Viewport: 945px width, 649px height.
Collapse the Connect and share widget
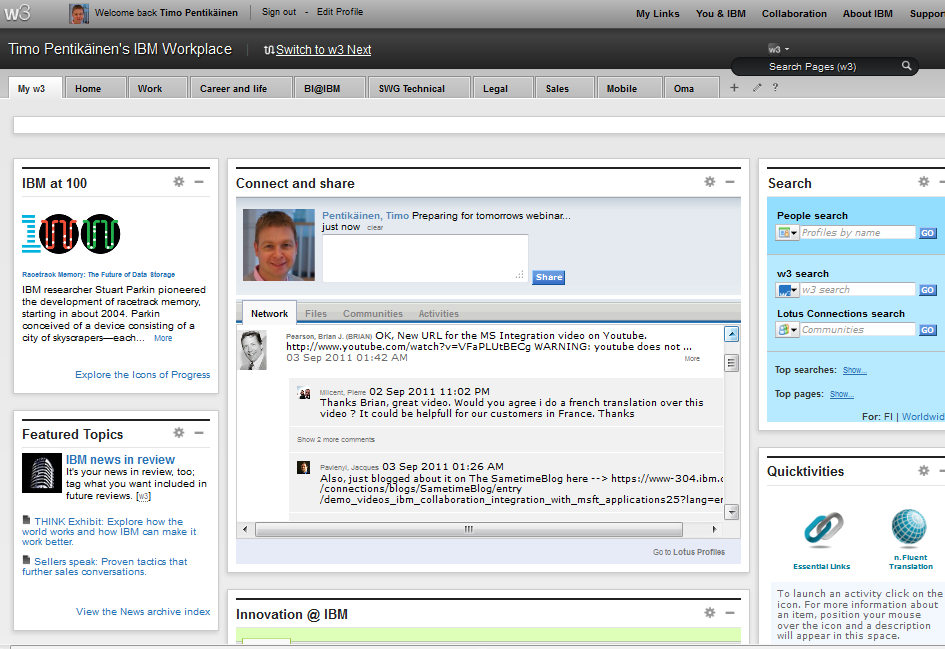[730, 181]
